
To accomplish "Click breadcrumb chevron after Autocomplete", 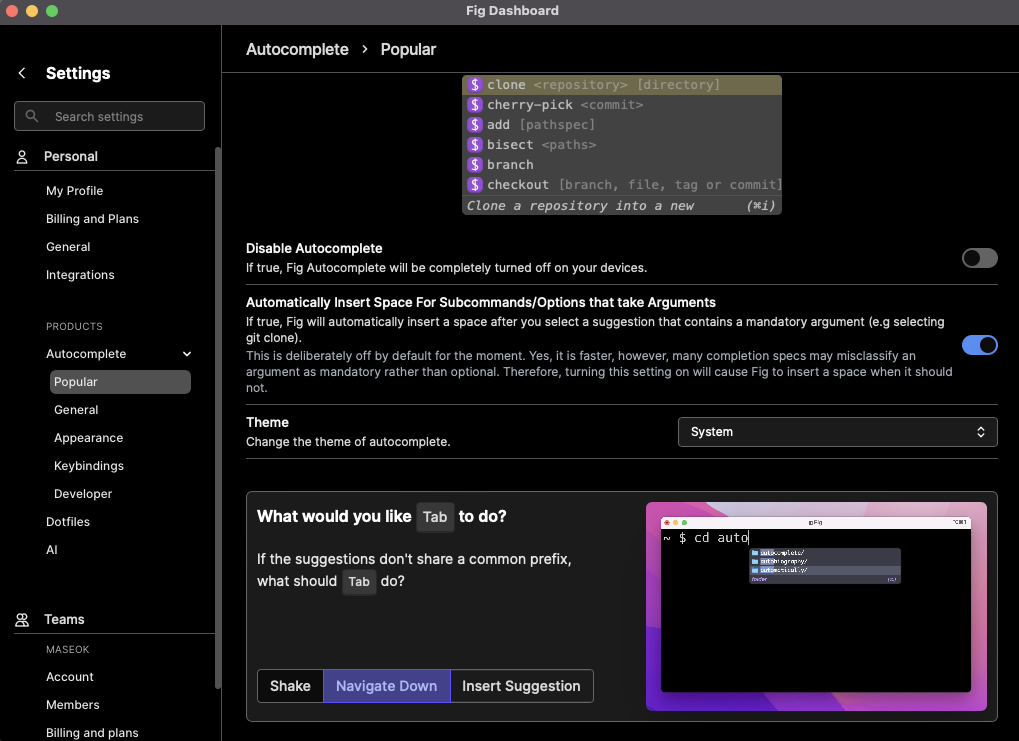I will point(365,49).
